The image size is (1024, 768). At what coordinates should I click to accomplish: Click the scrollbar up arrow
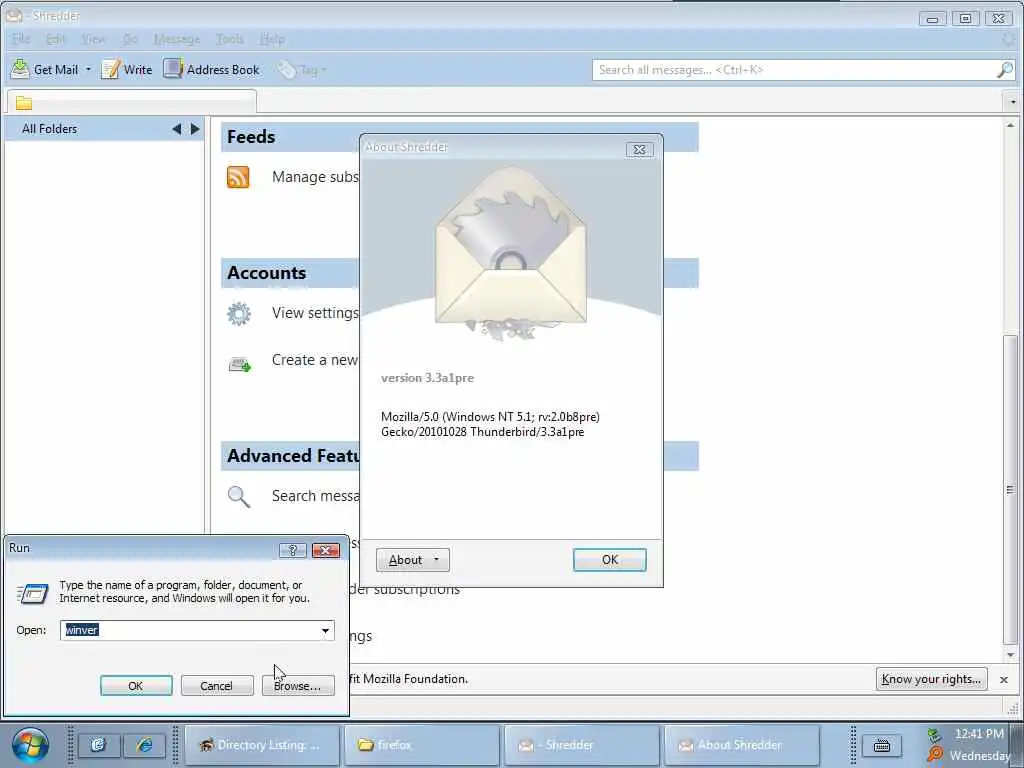pyautogui.click(x=1010, y=124)
